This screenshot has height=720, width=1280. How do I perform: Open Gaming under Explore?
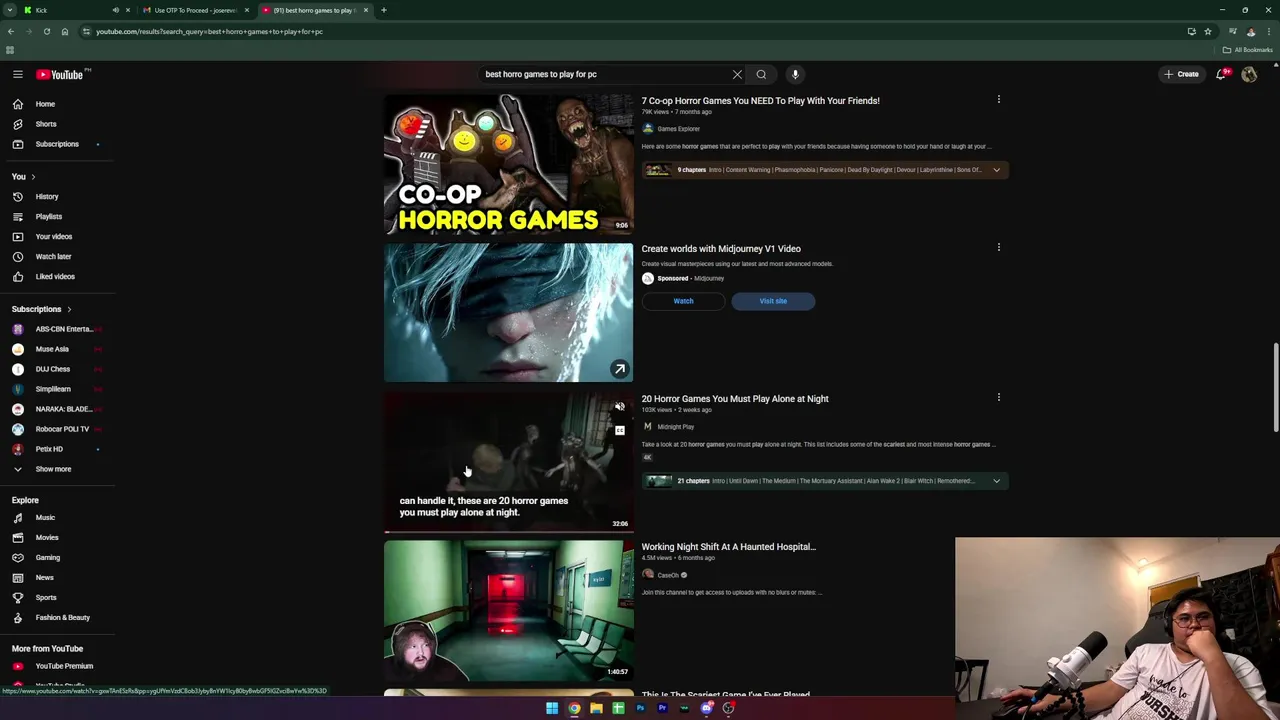click(47, 558)
